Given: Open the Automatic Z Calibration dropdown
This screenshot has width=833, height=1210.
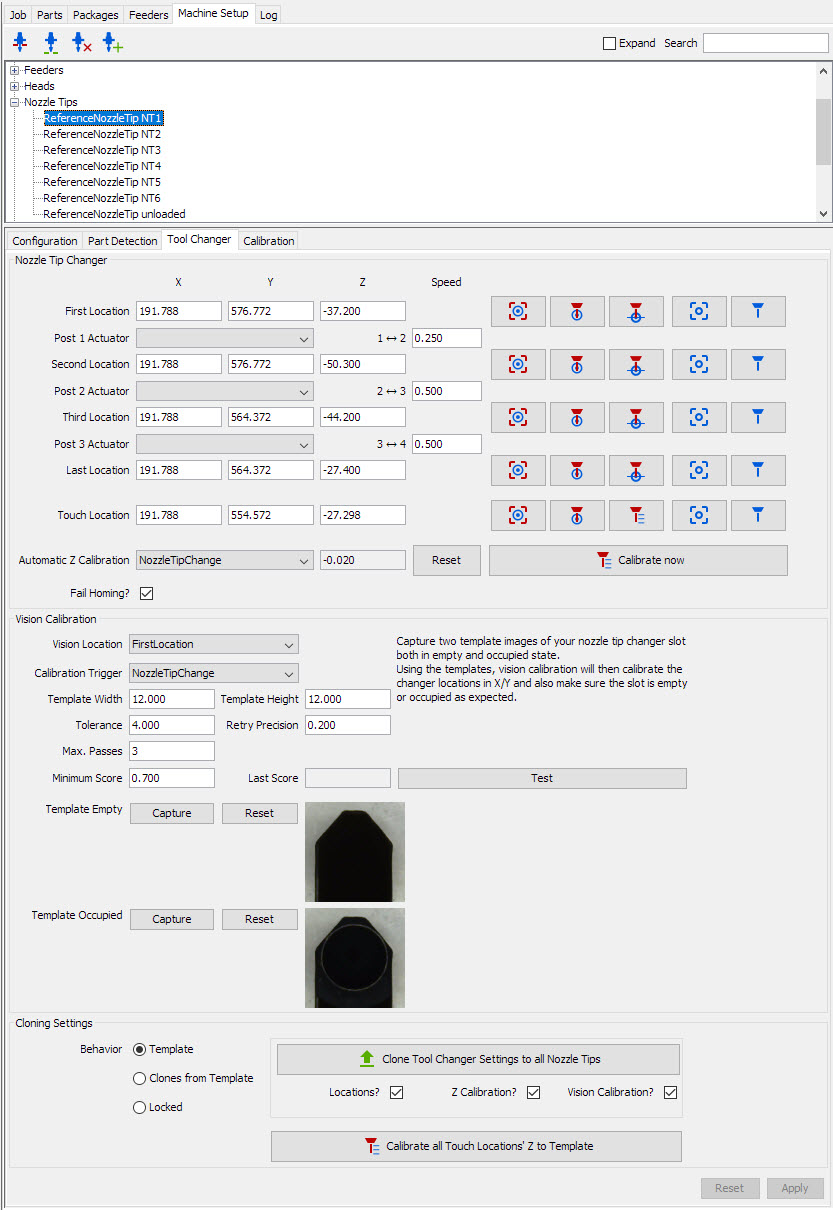Looking at the screenshot, I should pos(224,560).
